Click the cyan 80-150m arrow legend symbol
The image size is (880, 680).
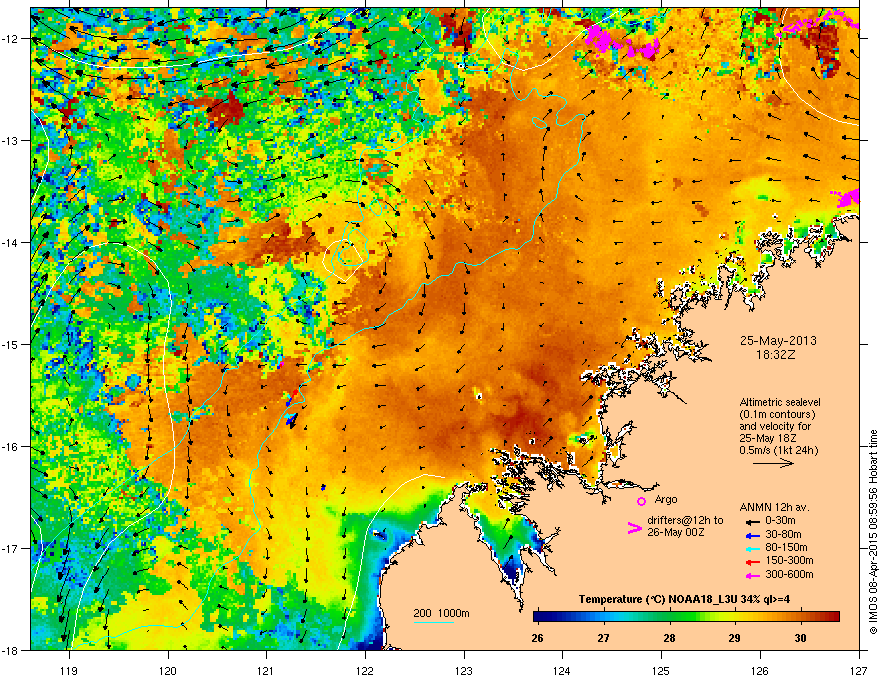coord(751,548)
